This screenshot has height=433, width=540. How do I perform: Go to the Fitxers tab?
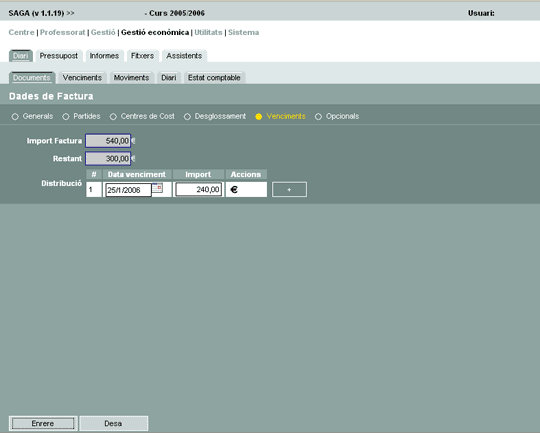click(x=142, y=56)
